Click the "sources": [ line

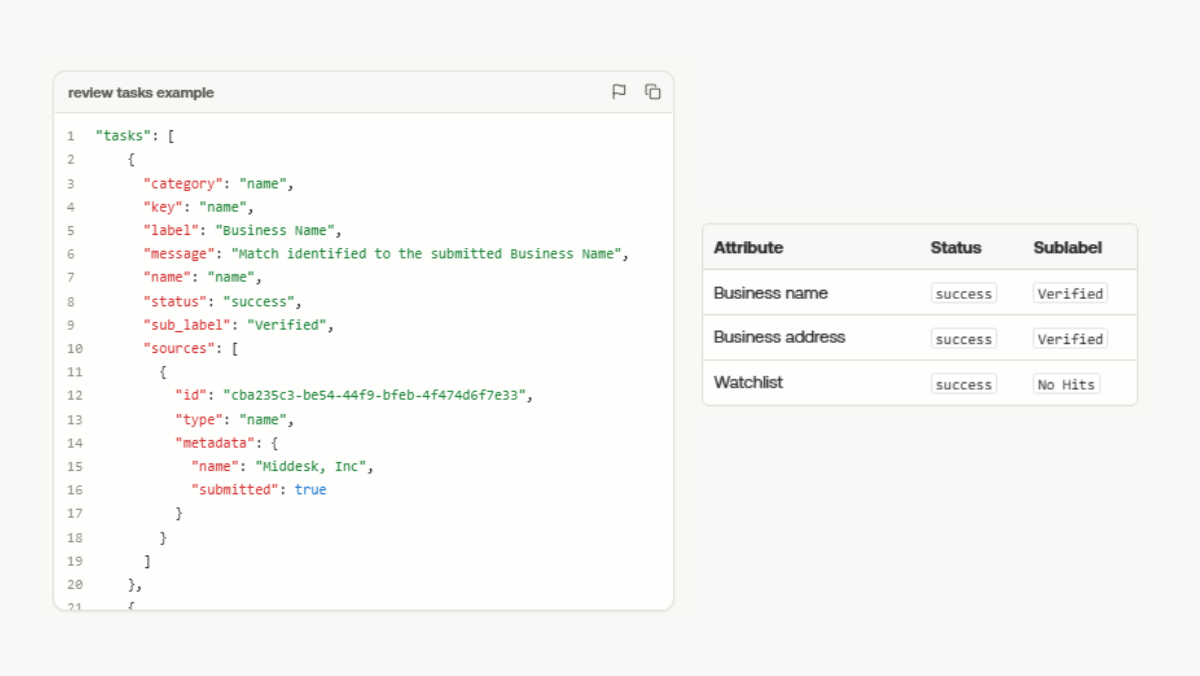pos(190,349)
